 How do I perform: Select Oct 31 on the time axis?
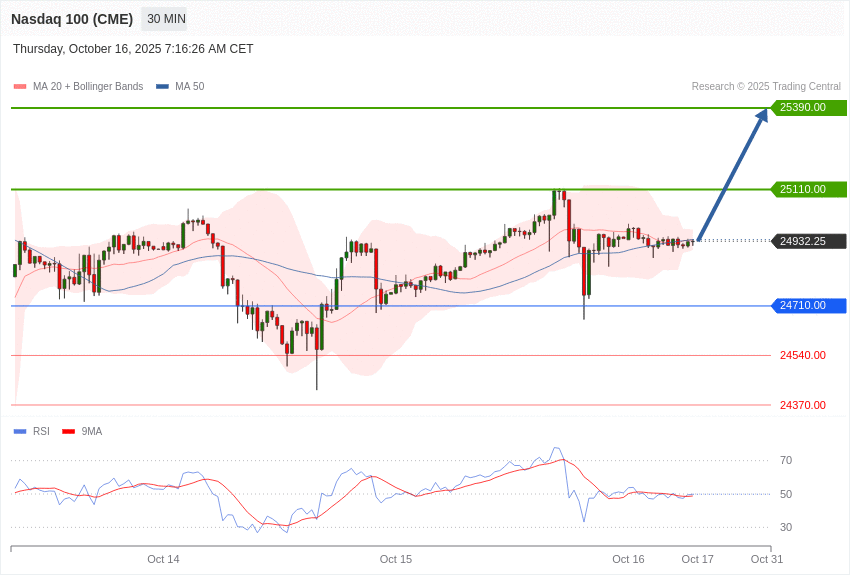[767, 559]
